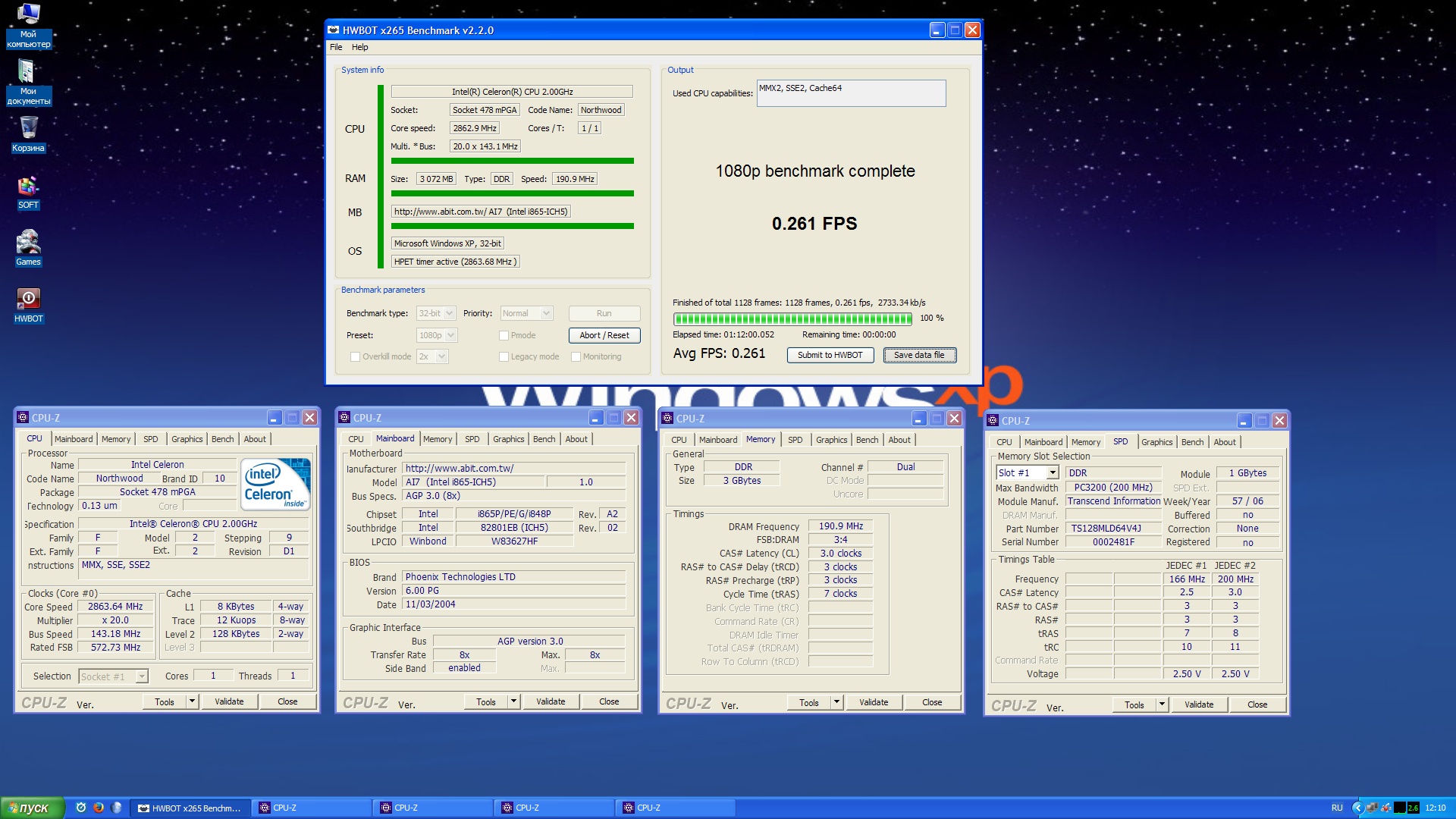This screenshot has width=1456, height=819.
Task: Click the benchmark 100% progress bar
Action: pyautogui.click(x=792, y=318)
